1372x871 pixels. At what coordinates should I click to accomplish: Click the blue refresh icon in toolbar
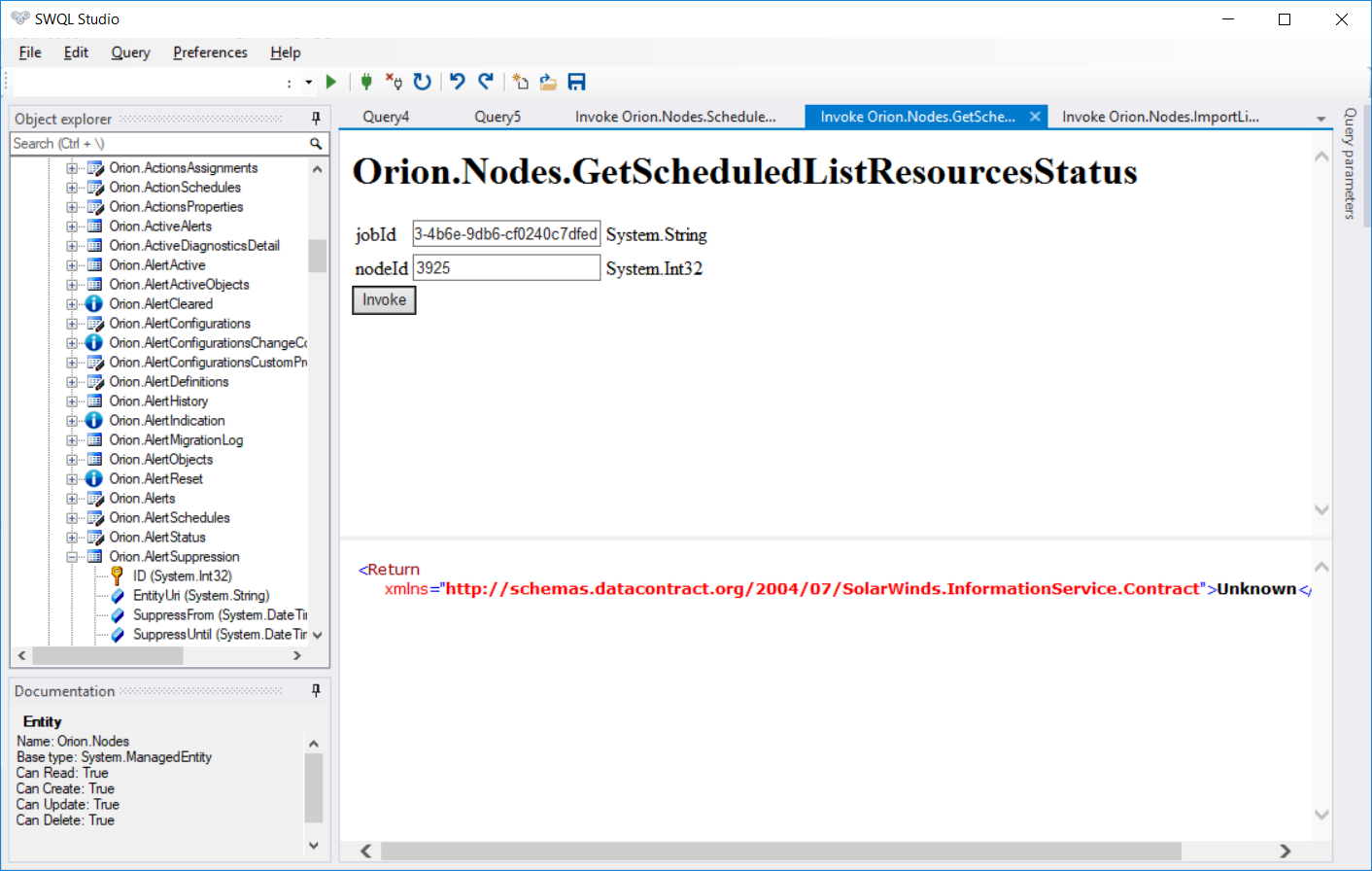(422, 83)
